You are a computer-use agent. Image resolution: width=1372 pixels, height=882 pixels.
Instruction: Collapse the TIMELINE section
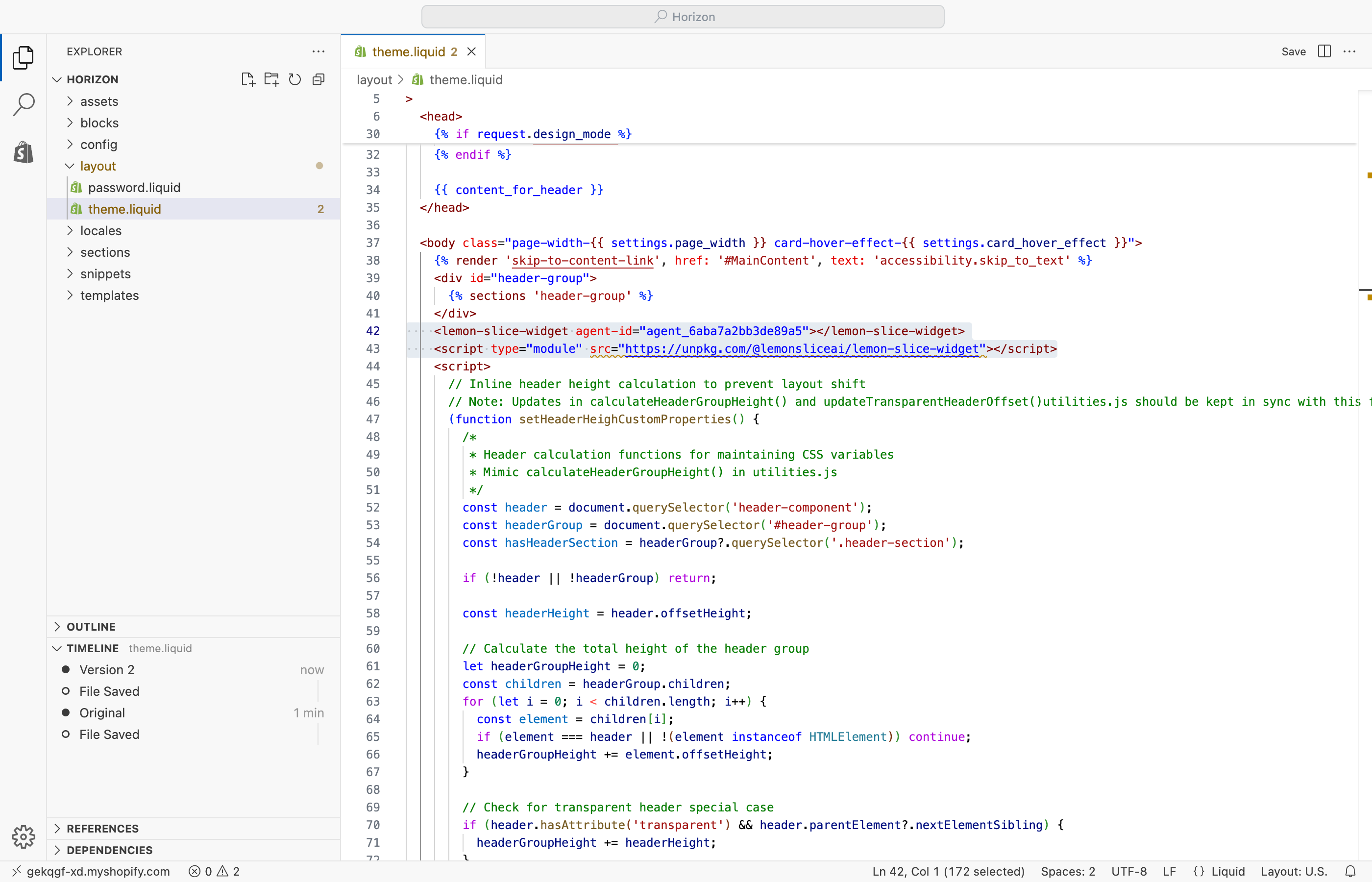click(92, 648)
